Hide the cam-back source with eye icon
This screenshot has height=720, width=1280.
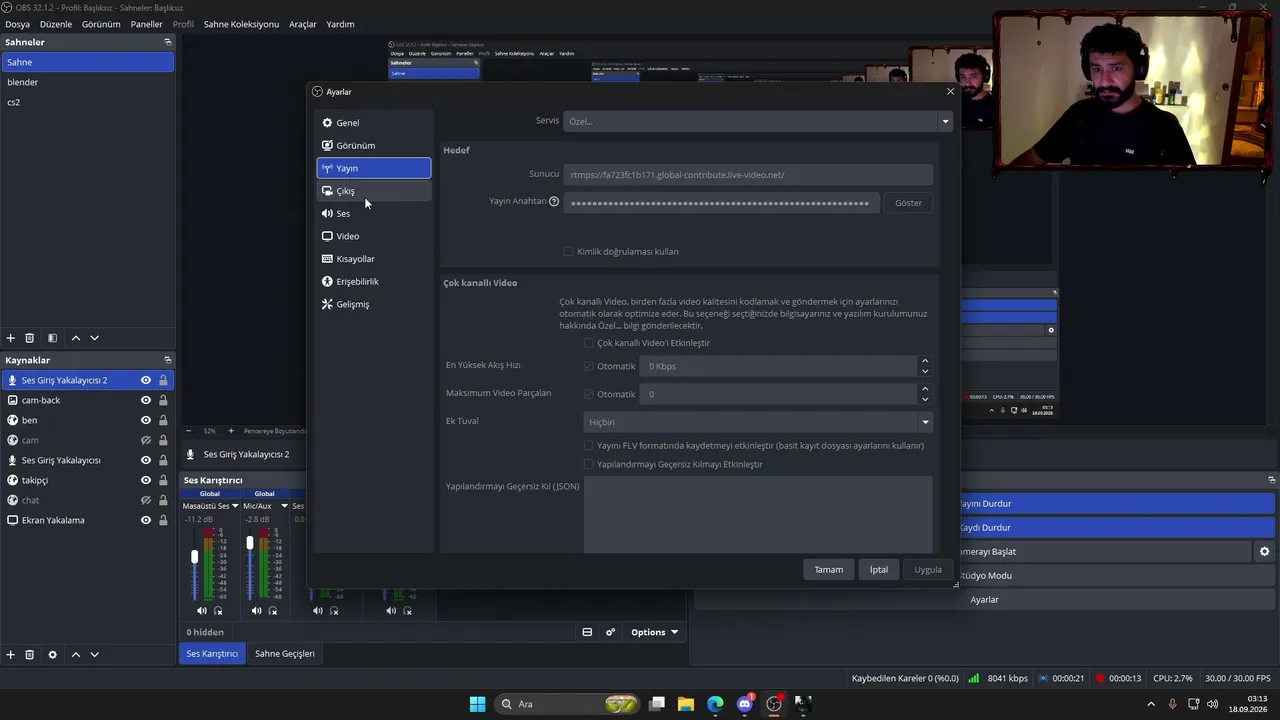[146, 400]
